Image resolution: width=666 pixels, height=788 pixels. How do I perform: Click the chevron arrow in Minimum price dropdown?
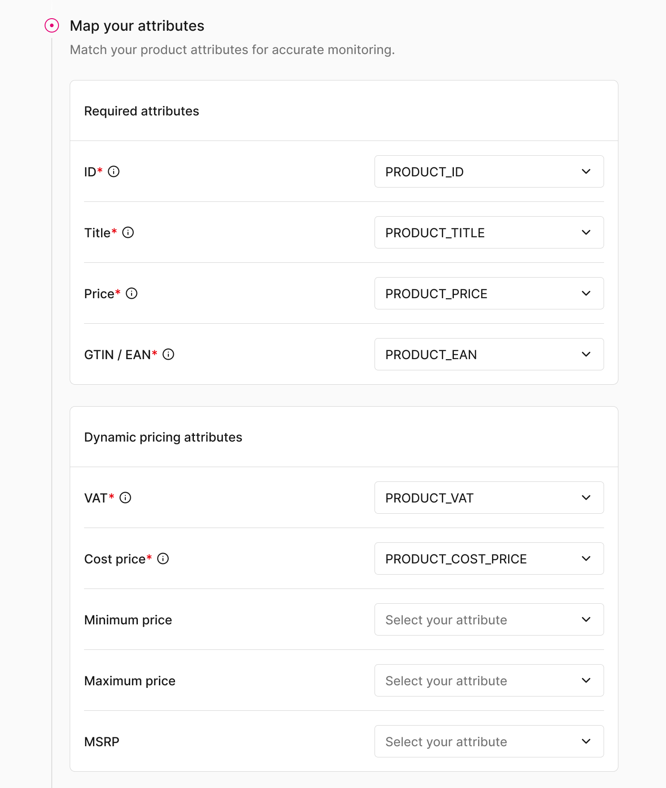[586, 619]
